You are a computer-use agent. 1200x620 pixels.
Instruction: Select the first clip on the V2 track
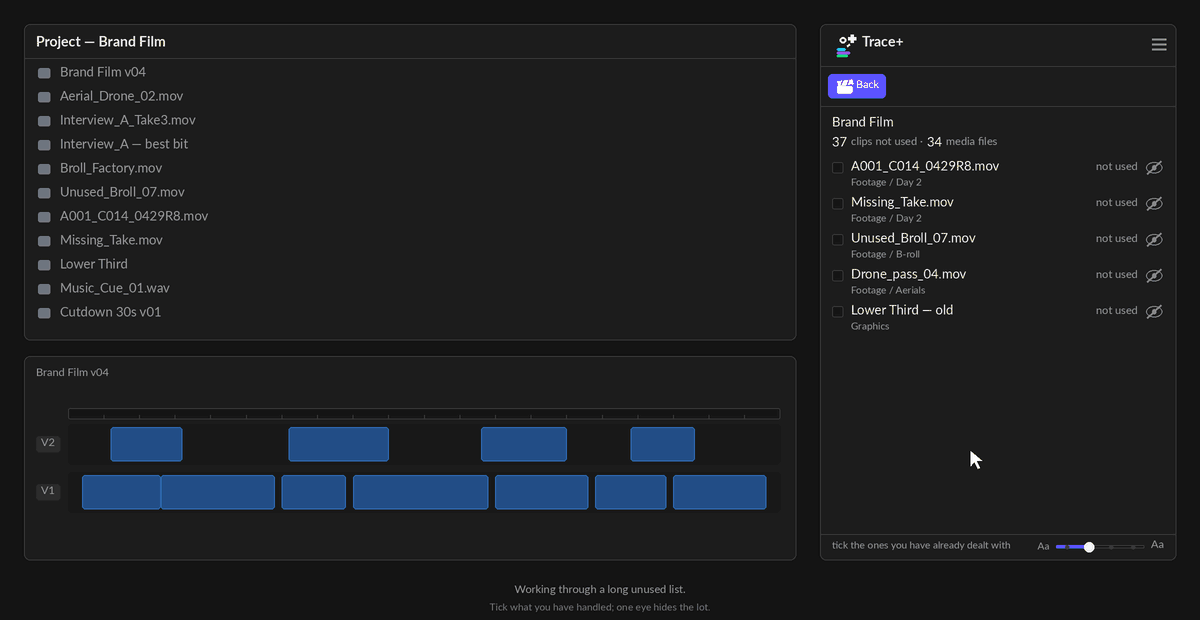146,444
